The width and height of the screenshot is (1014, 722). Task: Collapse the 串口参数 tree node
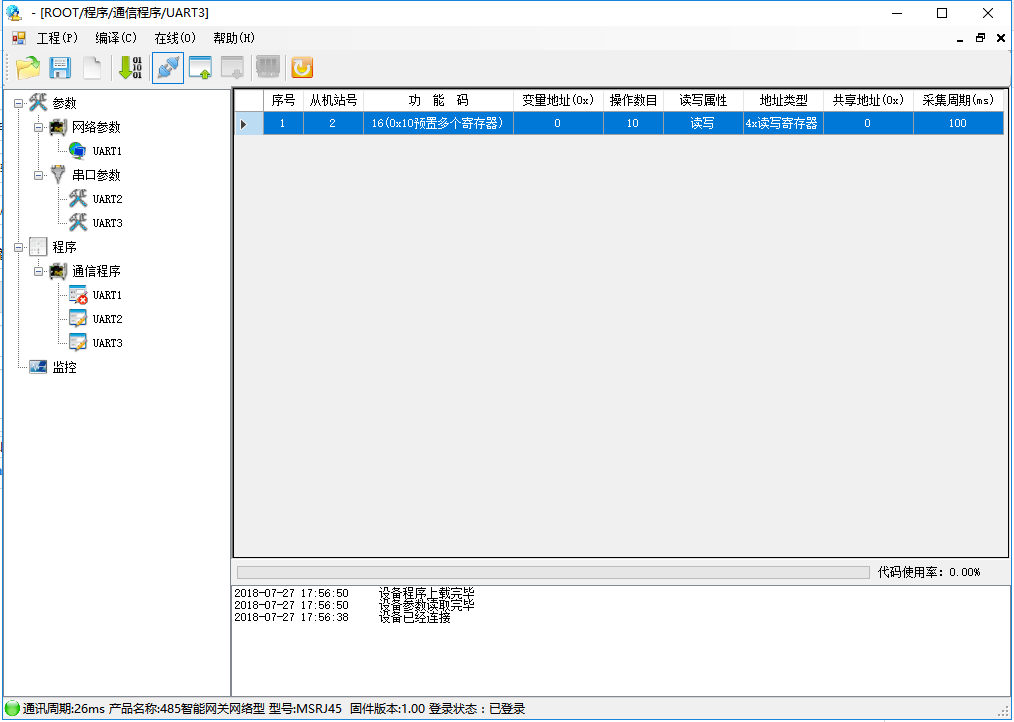point(39,175)
